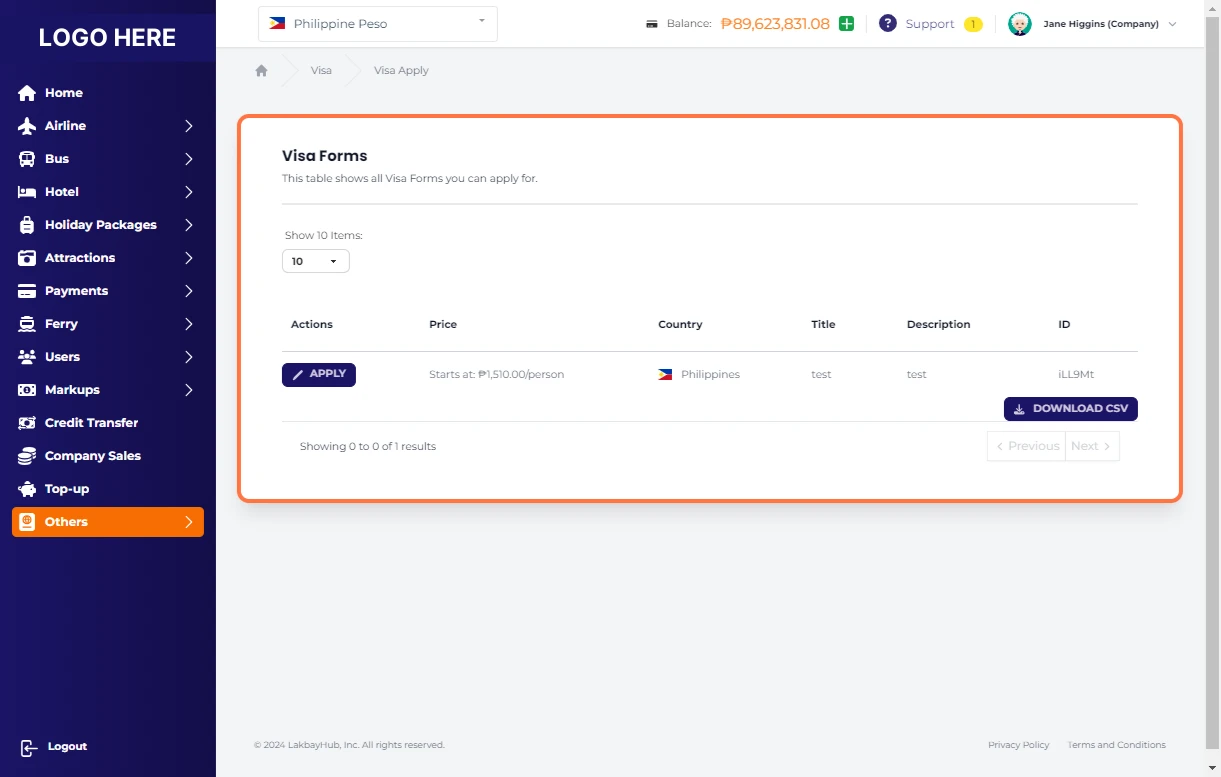Open the Home menu item
This screenshot has height=777, width=1221.
tap(63, 93)
